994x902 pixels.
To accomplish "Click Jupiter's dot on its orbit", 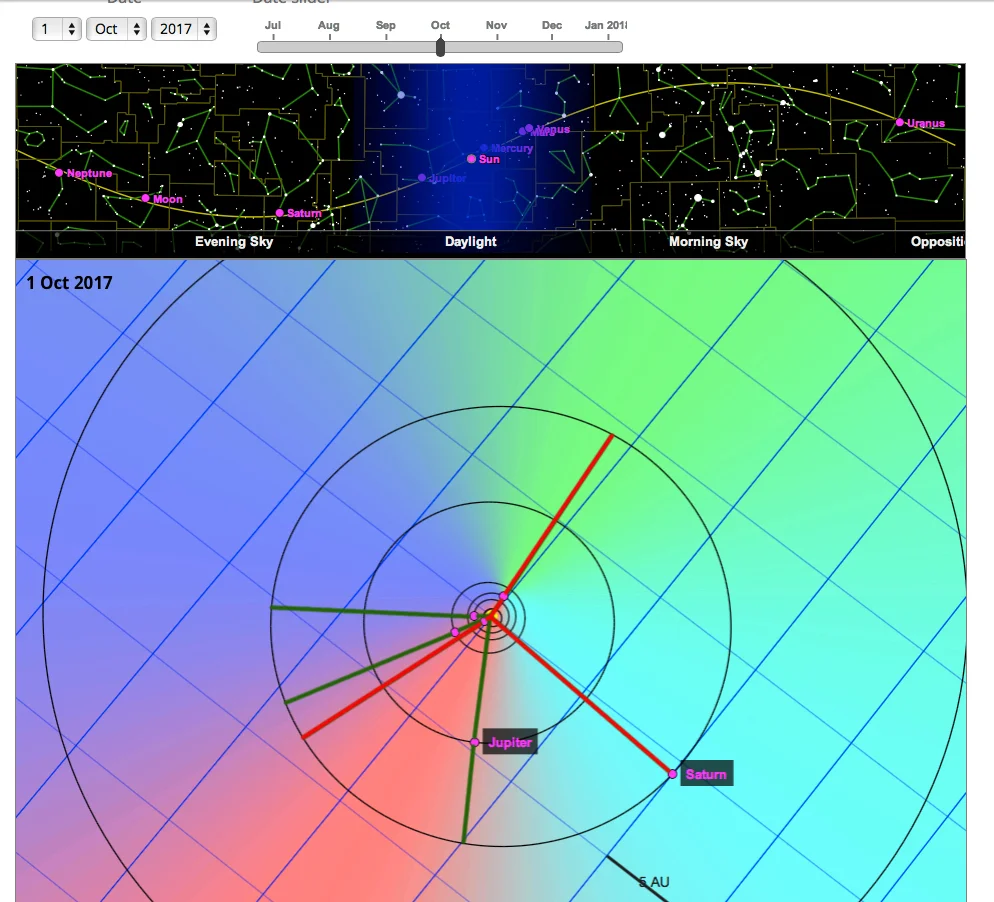I will (x=474, y=742).
